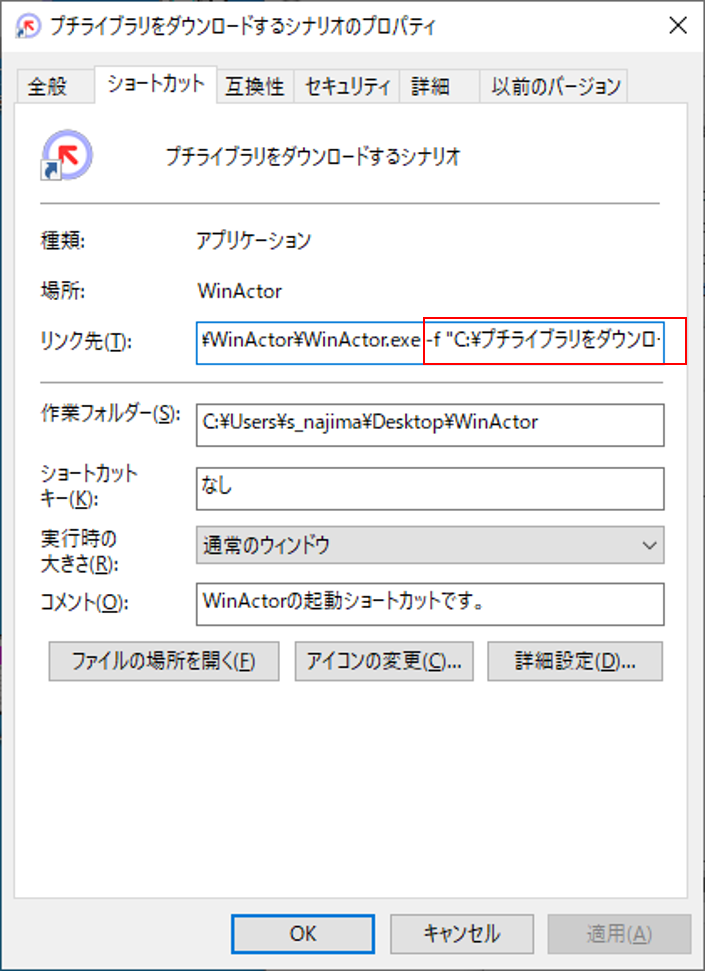The height and width of the screenshot is (971, 705).
Task: Click the リンク先(T): label
Action: [x=85, y=341]
